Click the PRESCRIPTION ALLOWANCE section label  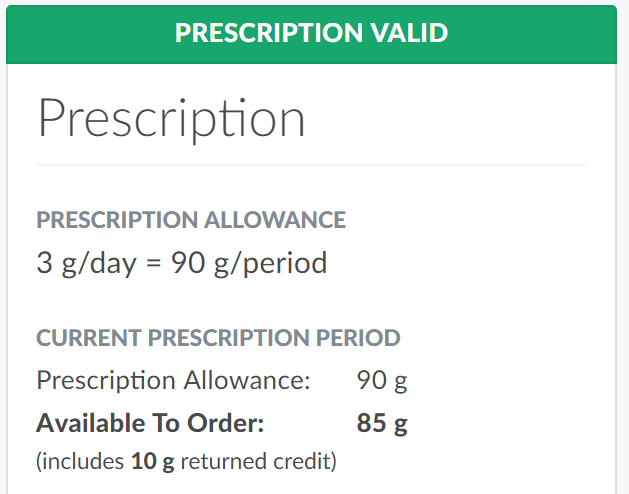pyautogui.click(x=191, y=220)
